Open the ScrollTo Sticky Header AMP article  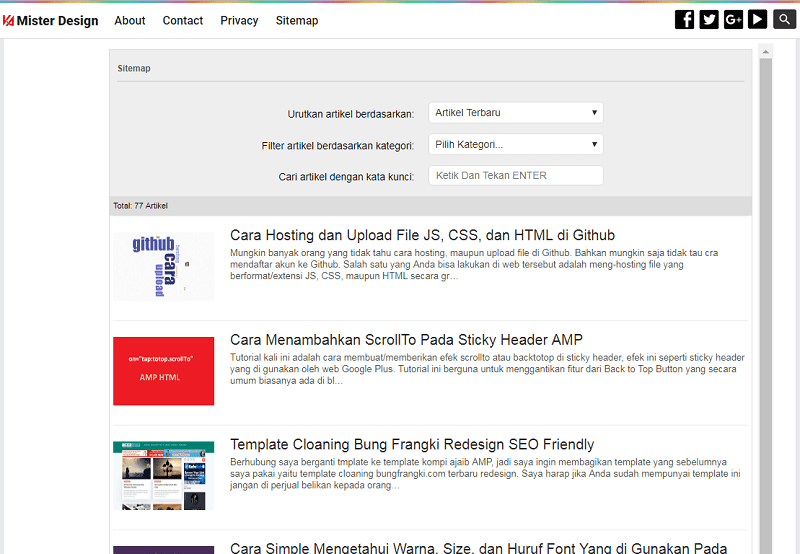tap(406, 340)
